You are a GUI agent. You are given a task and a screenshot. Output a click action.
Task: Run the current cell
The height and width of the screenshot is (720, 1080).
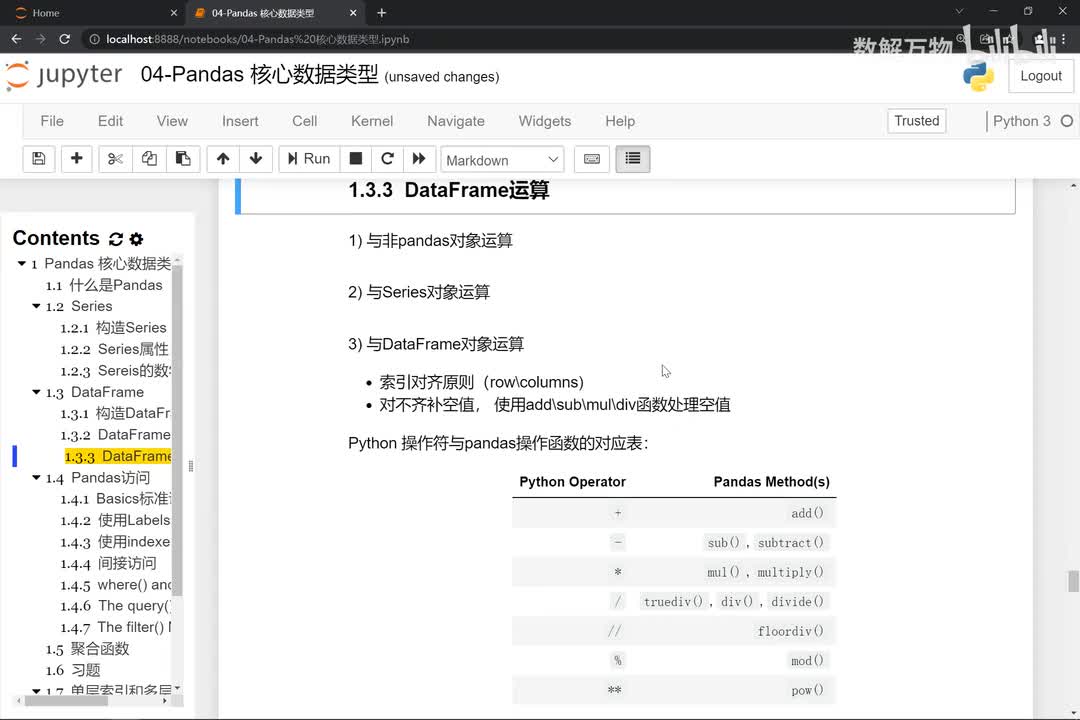[x=309, y=159]
